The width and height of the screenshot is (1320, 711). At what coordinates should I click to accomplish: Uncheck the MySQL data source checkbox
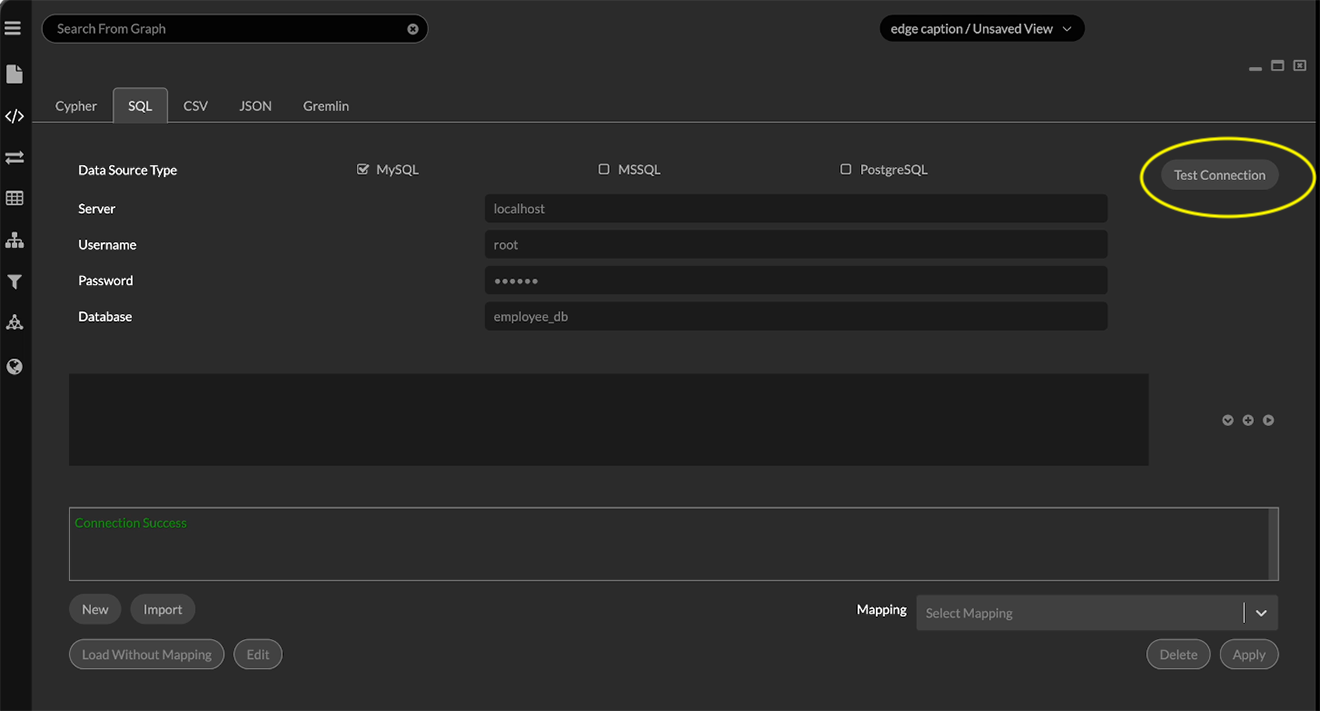[363, 169]
